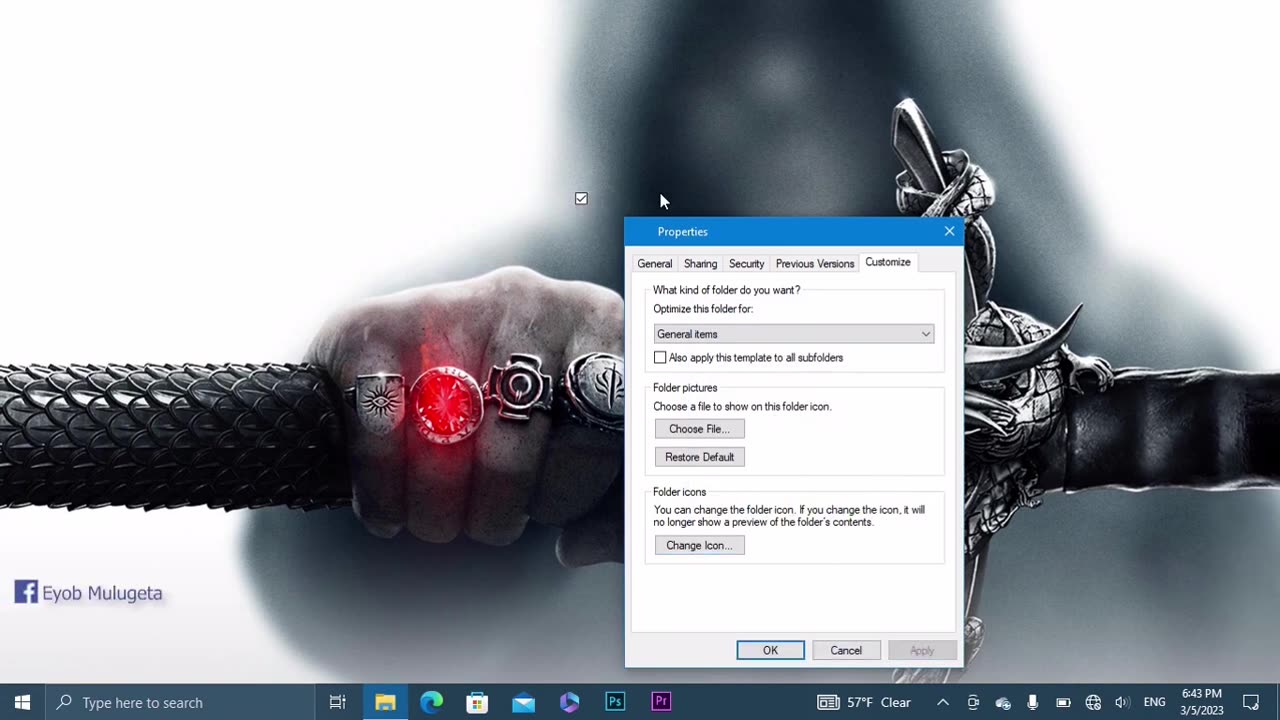The image size is (1280, 720).
Task: Open OneDrive cloud tray icon
Action: tap(1003, 702)
